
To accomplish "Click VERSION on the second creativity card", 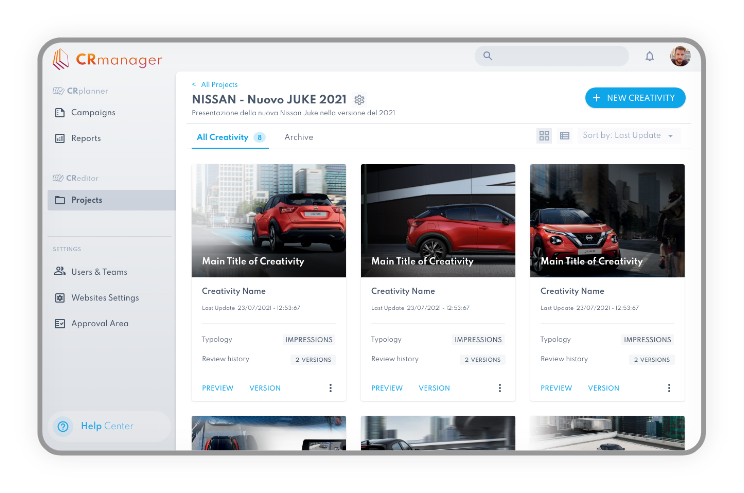I will 434,388.
